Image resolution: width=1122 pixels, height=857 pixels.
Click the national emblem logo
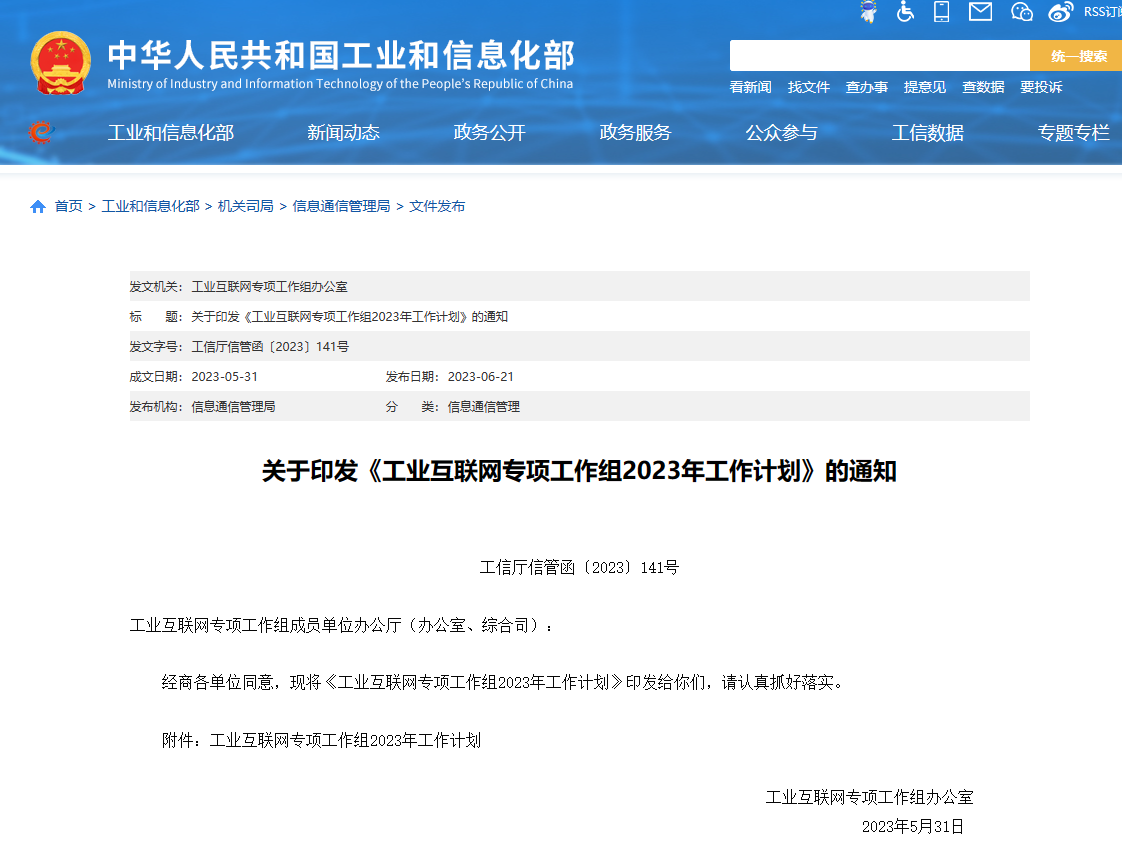[62, 62]
